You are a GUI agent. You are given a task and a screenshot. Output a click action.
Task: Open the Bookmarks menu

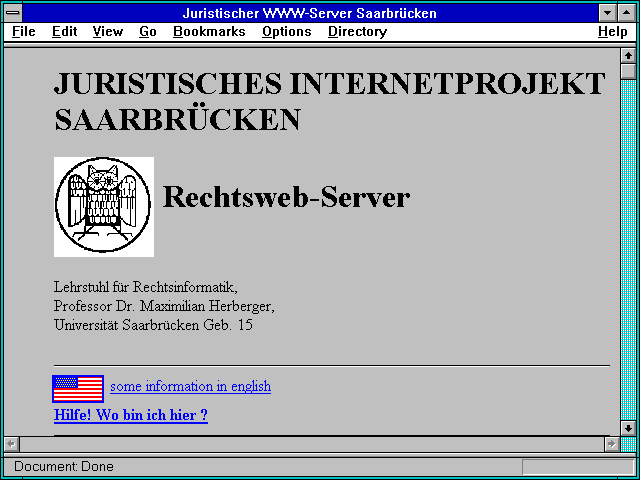(209, 32)
